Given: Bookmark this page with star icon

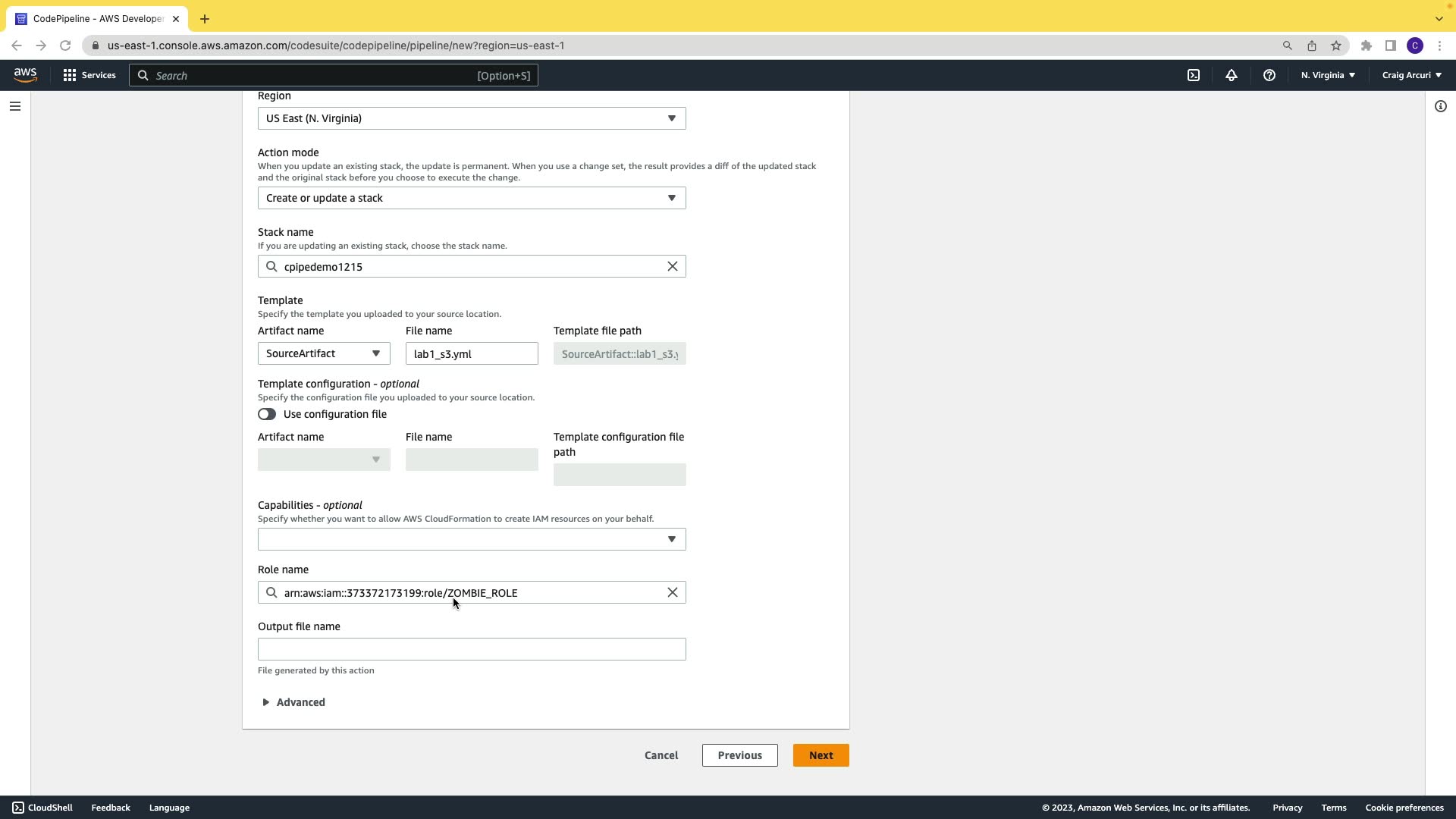Looking at the screenshot, I should pos(1335,45).
